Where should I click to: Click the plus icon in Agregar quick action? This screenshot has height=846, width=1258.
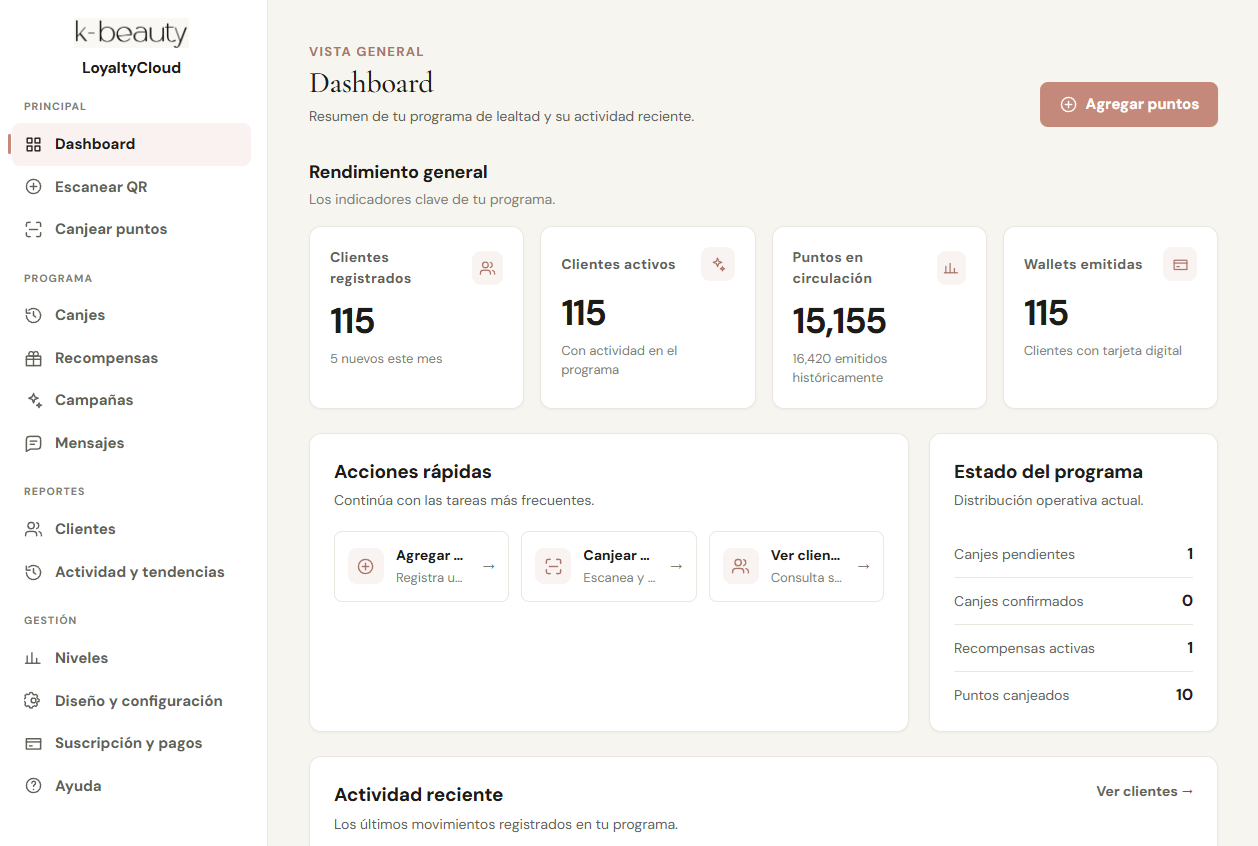(366, 566)
